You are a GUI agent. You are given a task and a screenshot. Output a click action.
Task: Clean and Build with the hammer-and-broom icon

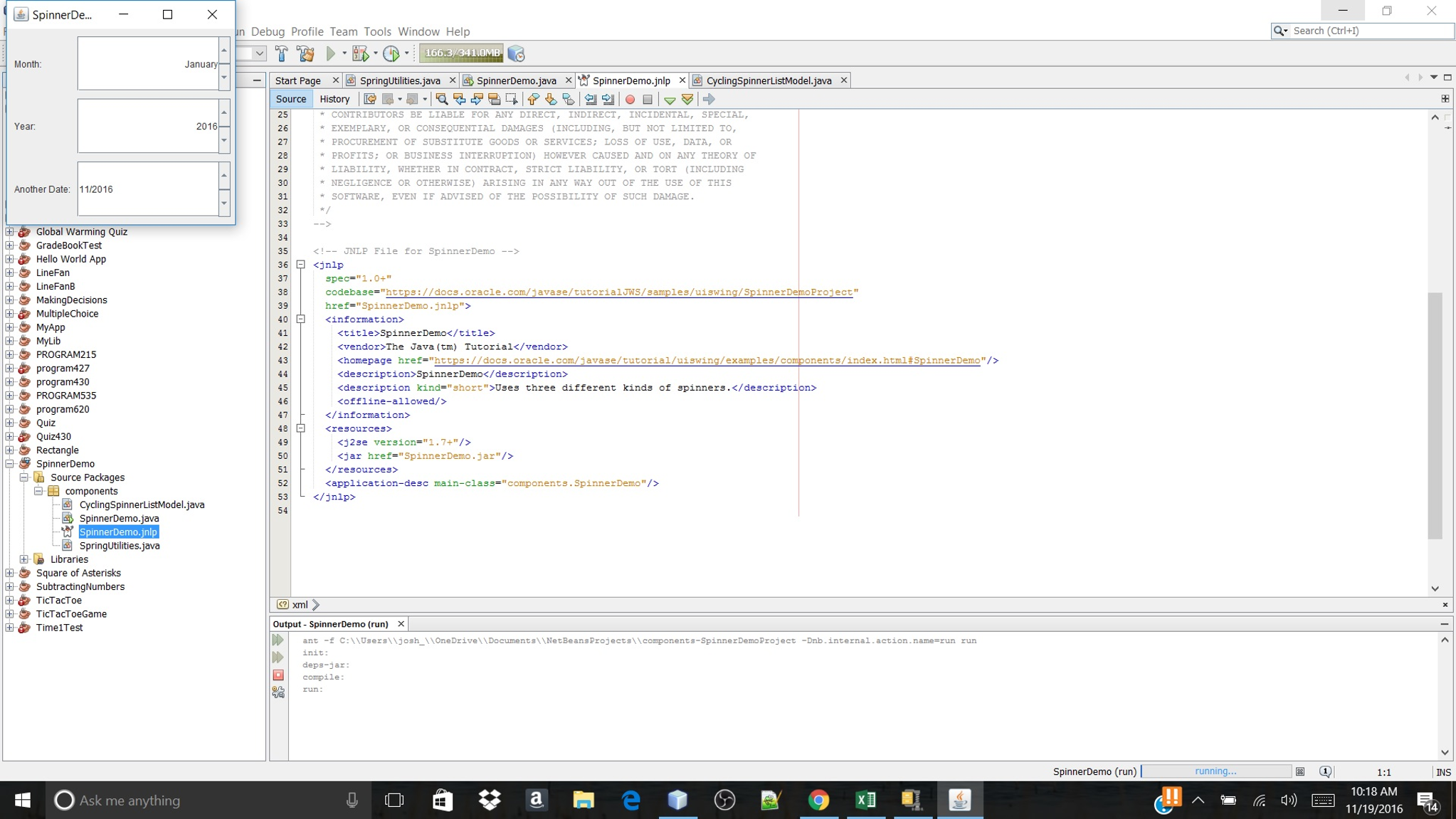(x=305, y=53)
